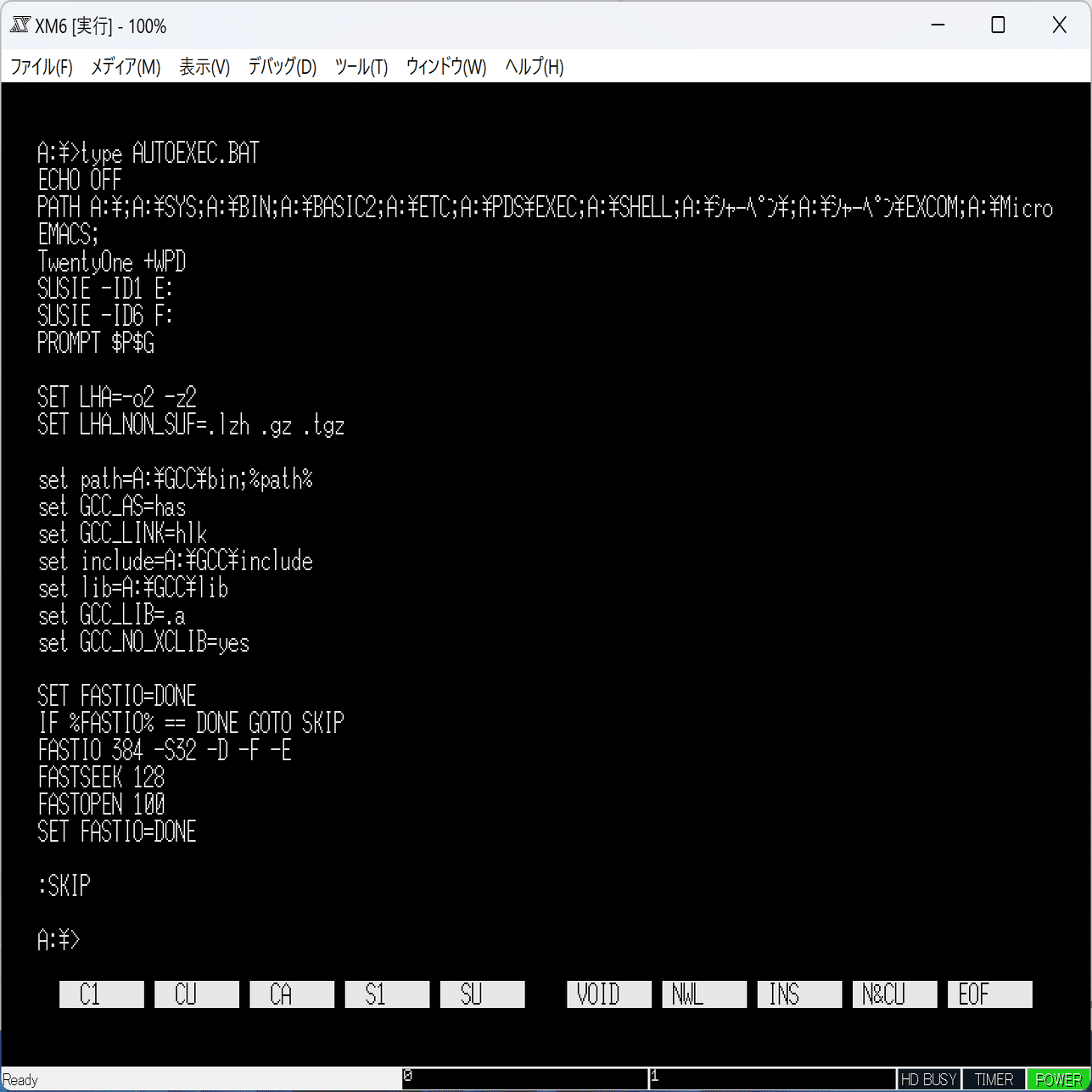Open the ヘルプ(H) help menu
This screenshot has width=1092, height=1092.
[534, 67]
